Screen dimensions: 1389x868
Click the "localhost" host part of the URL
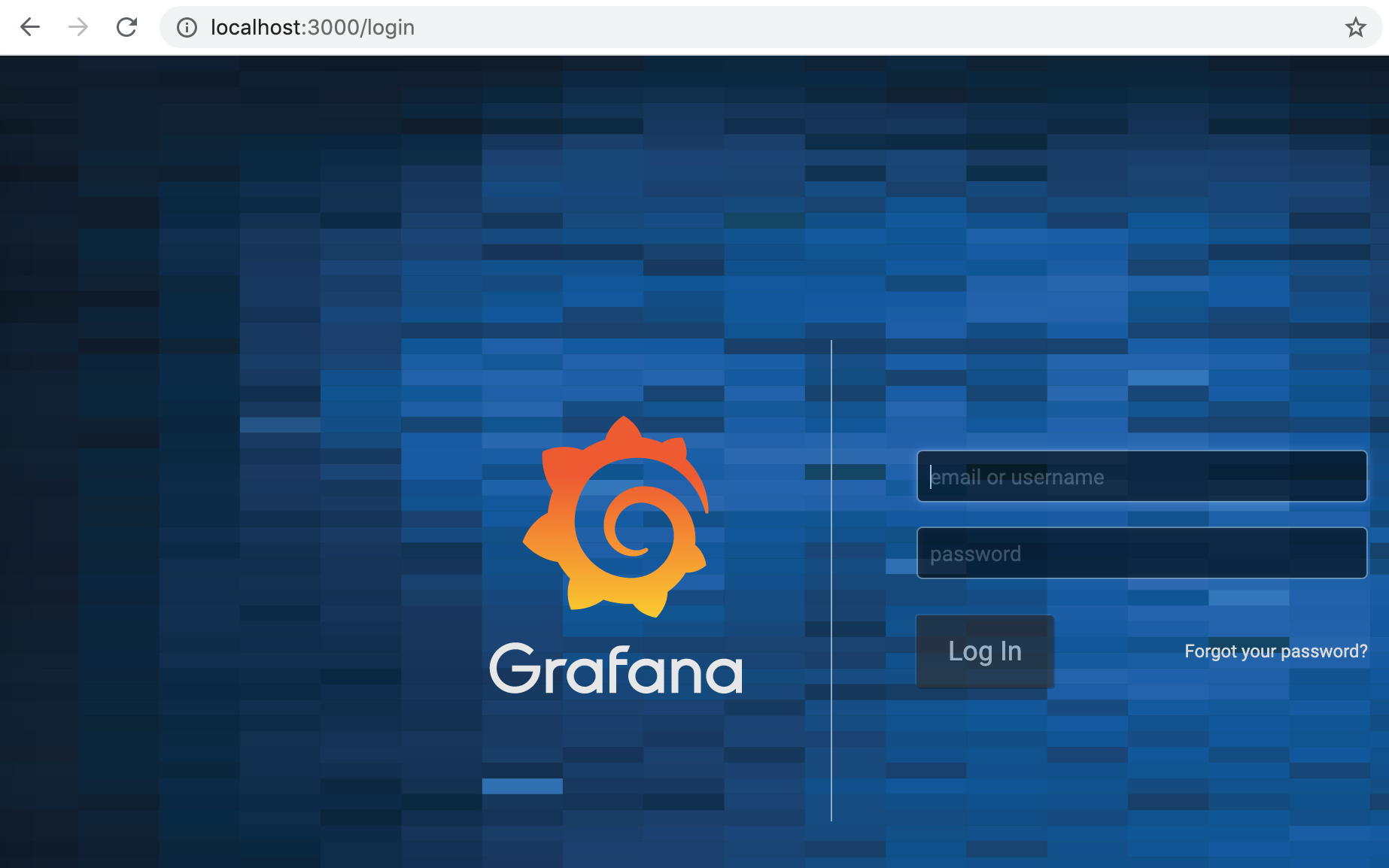point(255,28)
